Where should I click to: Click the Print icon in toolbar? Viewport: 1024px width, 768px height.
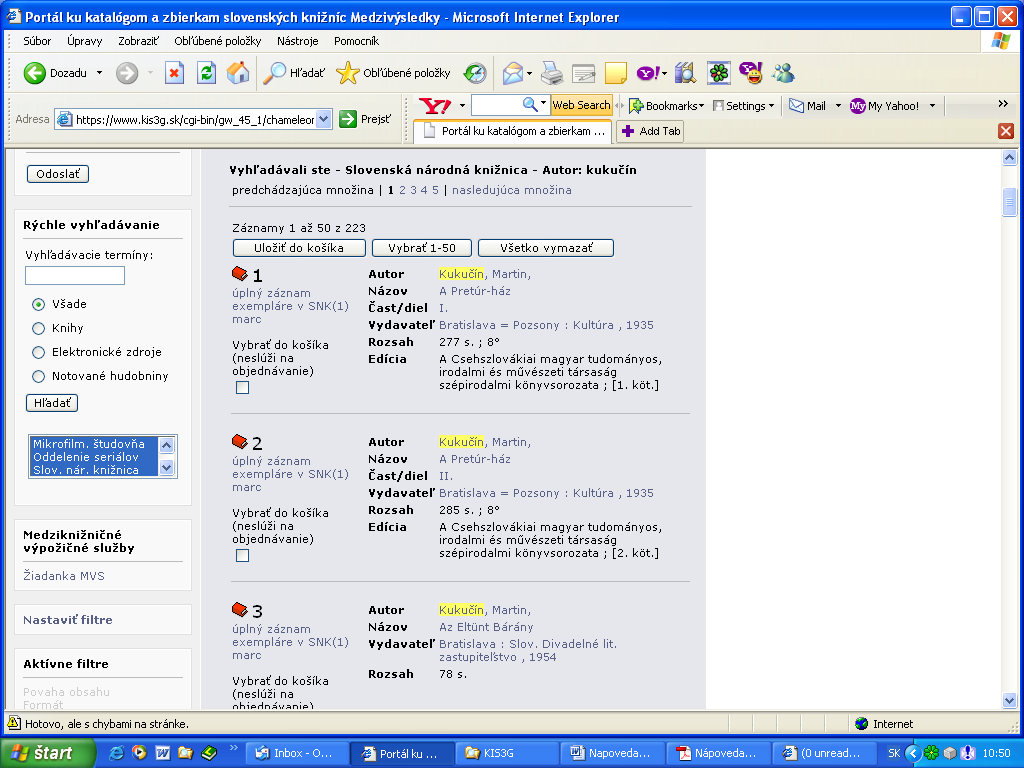click(x=552, y=73)
